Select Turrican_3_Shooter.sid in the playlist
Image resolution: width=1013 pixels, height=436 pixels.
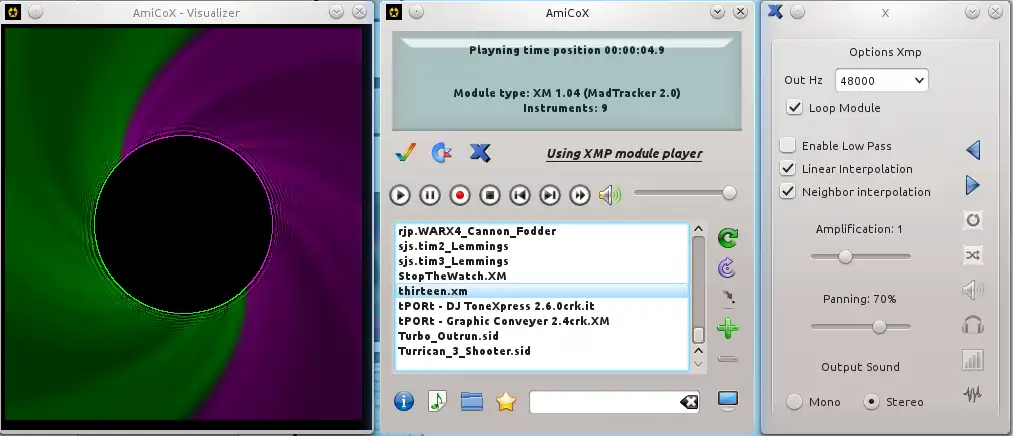[541, 351]
